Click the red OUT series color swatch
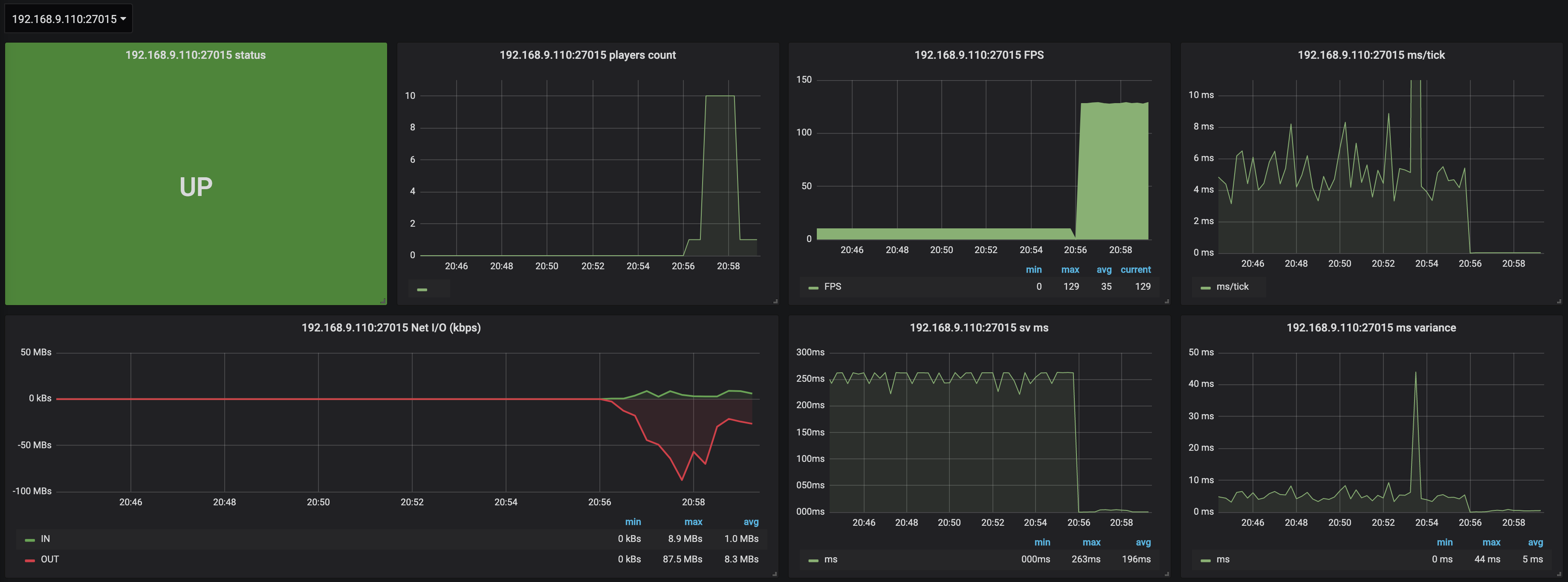This screenshot has height=582, width=1568. [29, 560]
